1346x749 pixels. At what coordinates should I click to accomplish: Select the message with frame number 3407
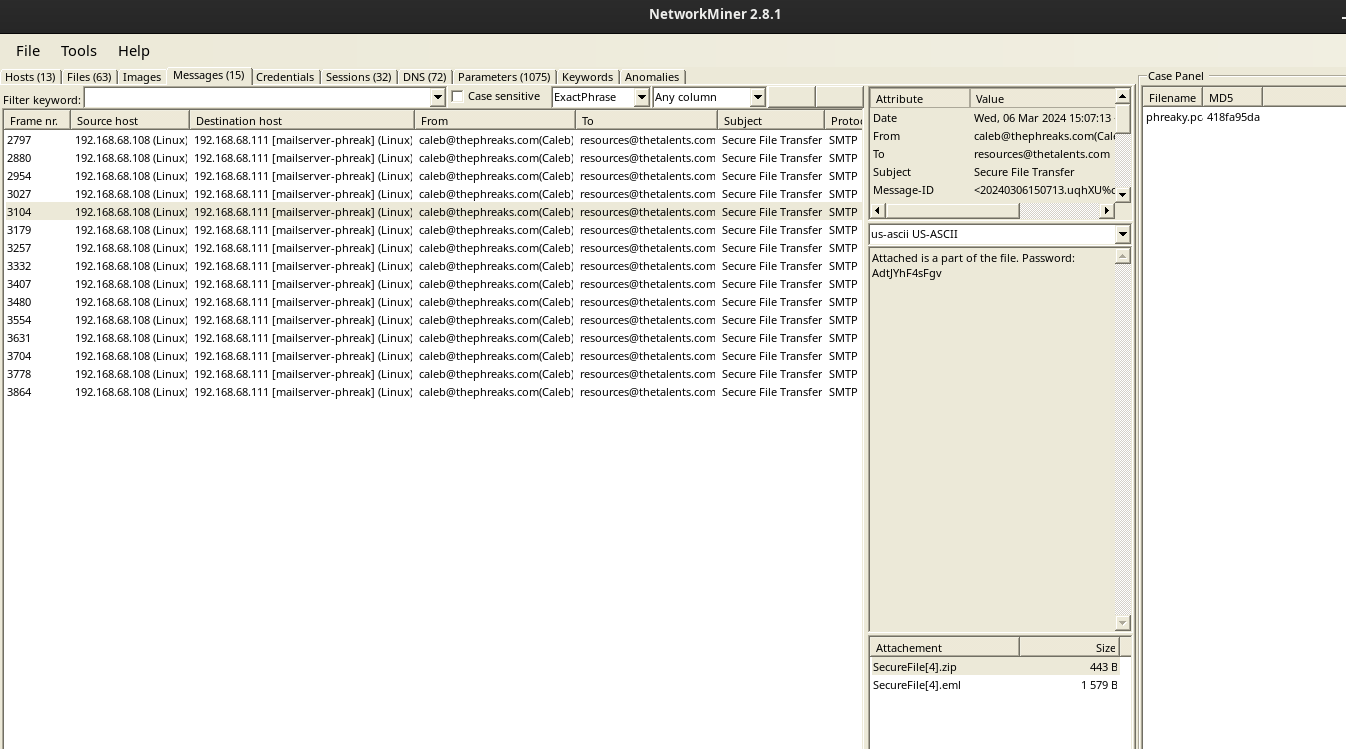pyautogui.click(x=433, y=284)
